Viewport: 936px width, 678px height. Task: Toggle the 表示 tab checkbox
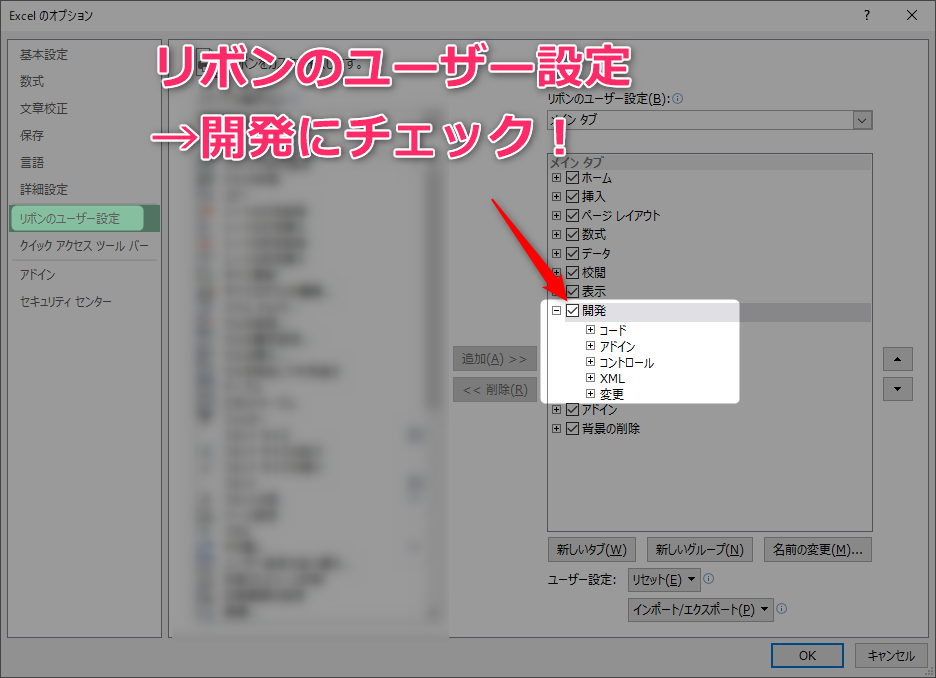point(572,292)
